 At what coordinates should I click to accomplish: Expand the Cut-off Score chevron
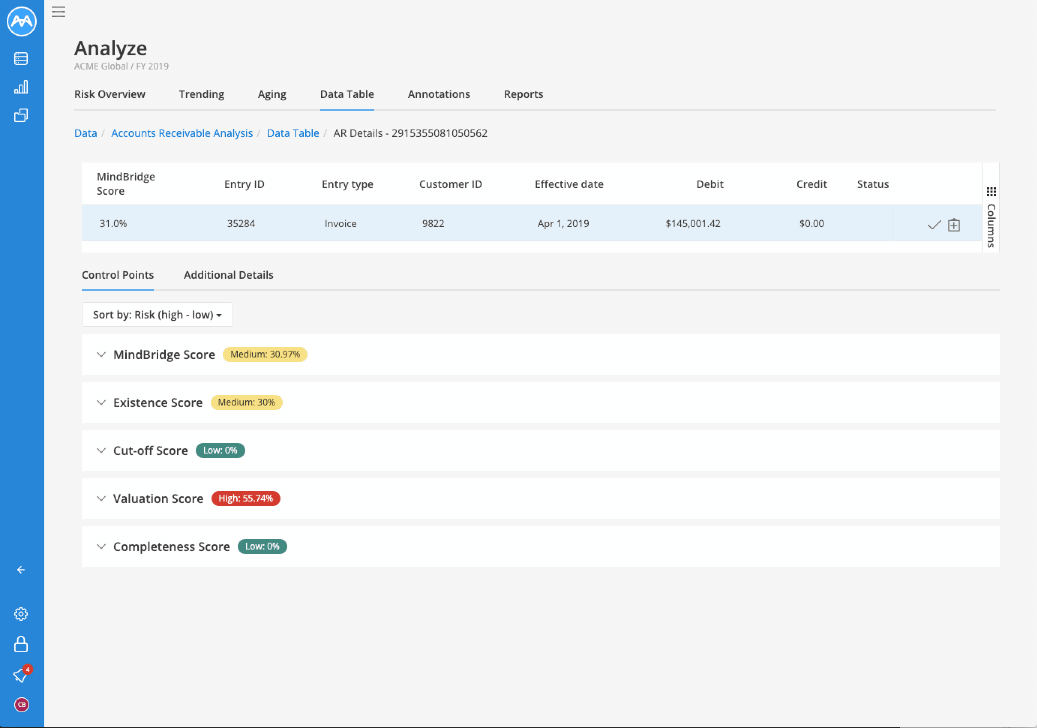[101, 450]
